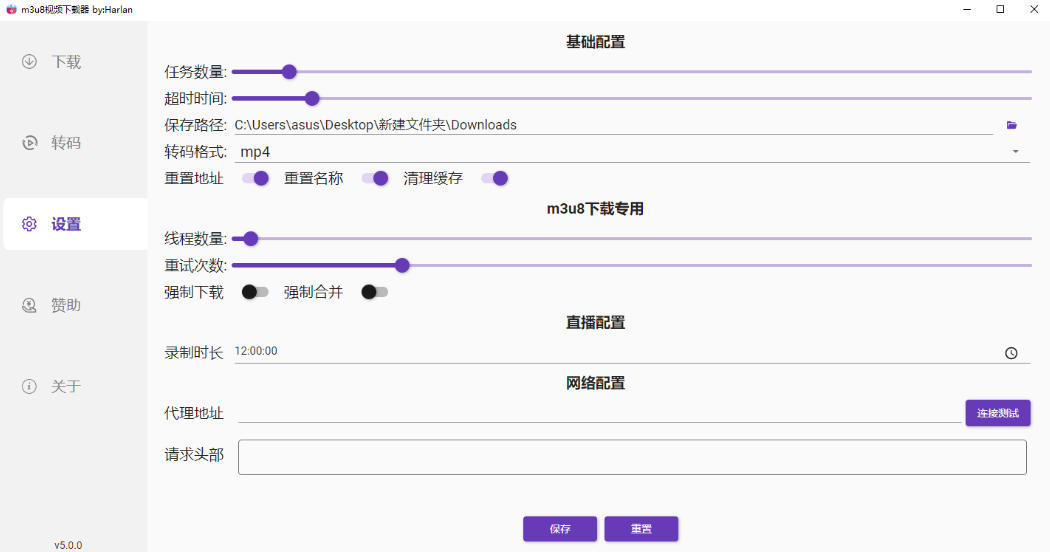The height and width of the screenshot is (552, 1050).
Task: Click the 重试次数 slider handle
Action: 402,265
